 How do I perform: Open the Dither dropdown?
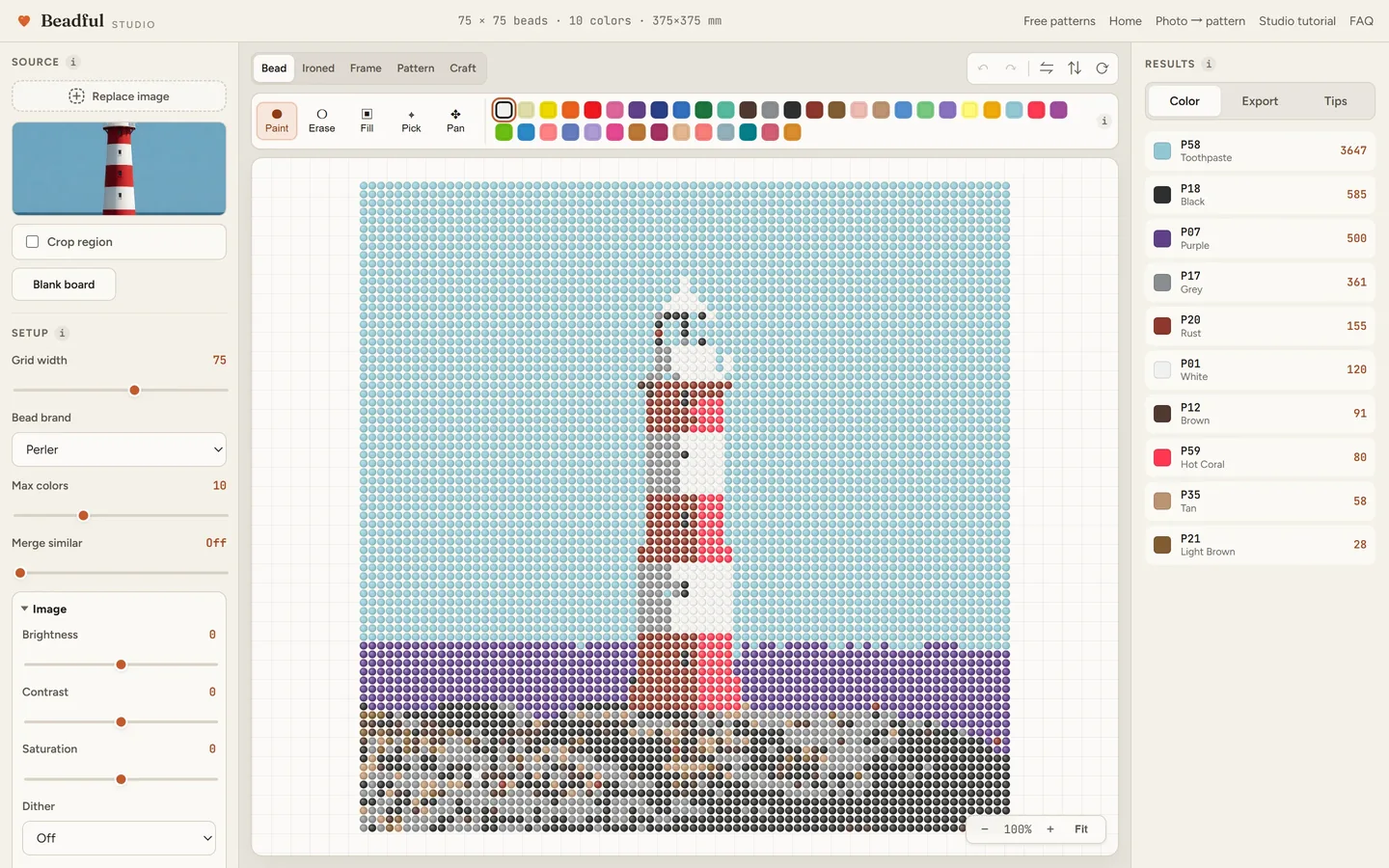[119, 838]
